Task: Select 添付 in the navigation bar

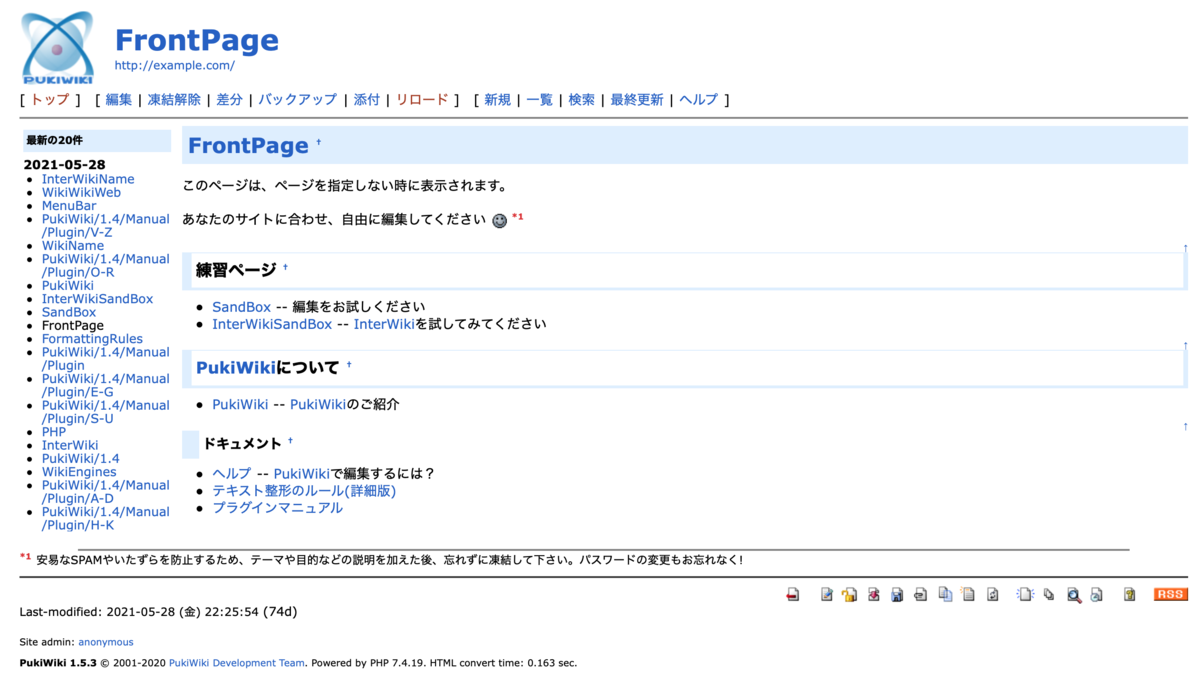Action: click(x=367, y=100)
